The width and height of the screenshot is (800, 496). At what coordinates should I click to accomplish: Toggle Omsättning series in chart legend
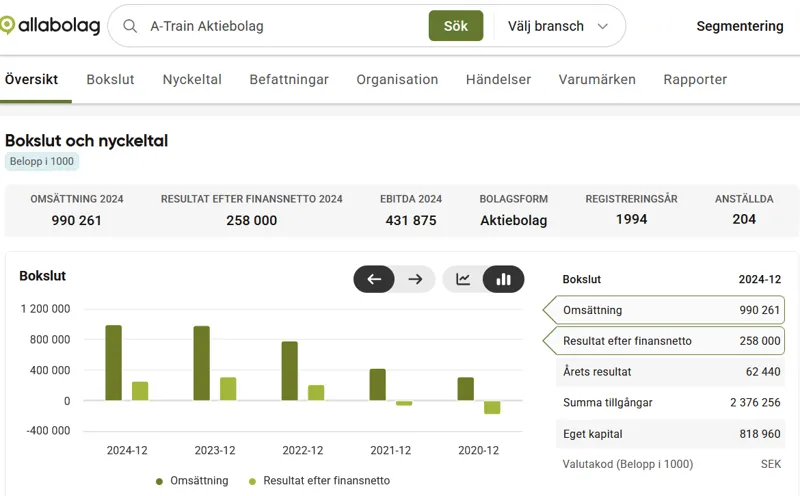point(192,481)
